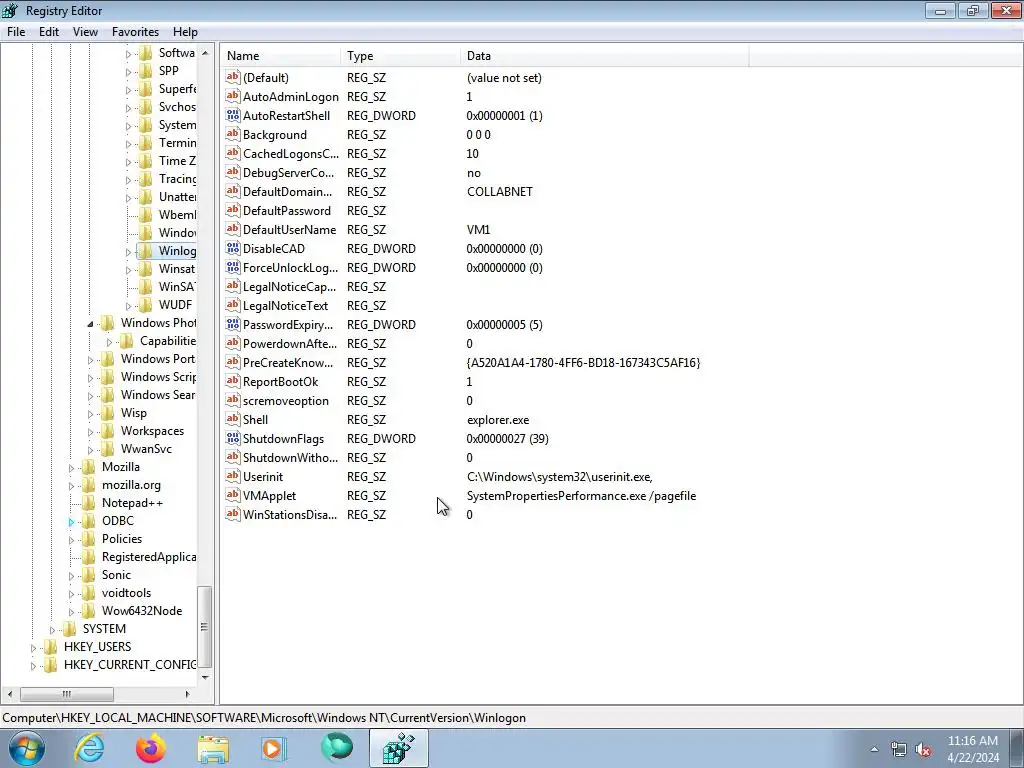
Task: Click tree horizontal scrollbar right arrow
Action: (x=187, y=694)
